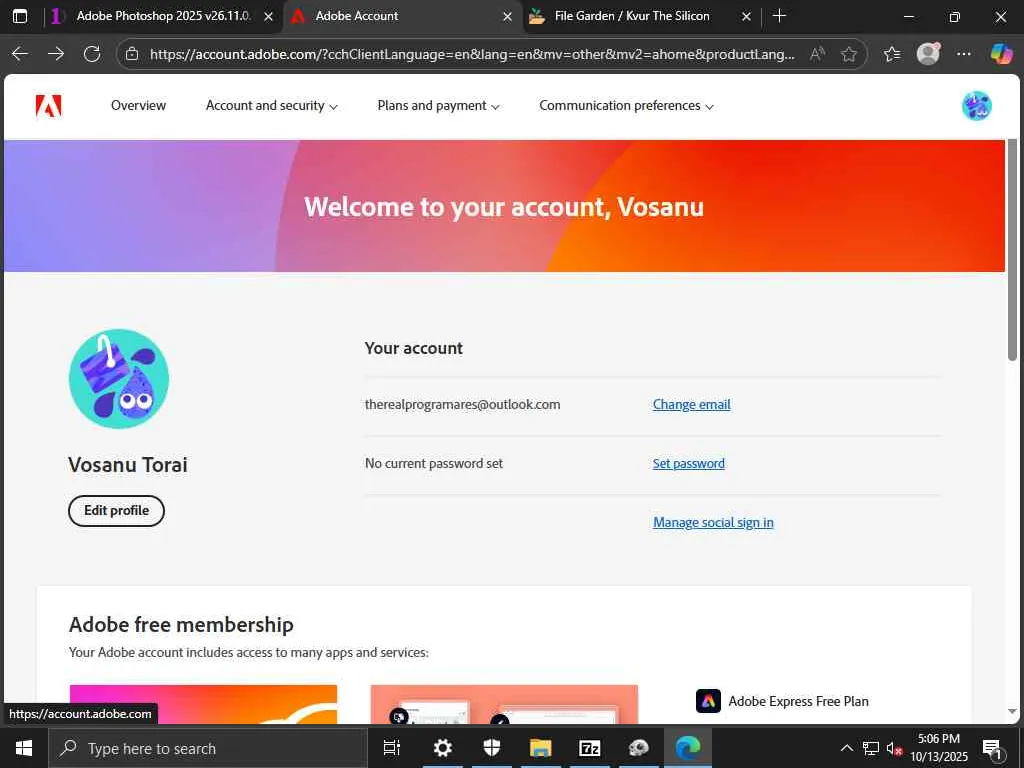Click the muted volume tray icon
This screenshot has width=1024, height=768.
click(894, 748)
